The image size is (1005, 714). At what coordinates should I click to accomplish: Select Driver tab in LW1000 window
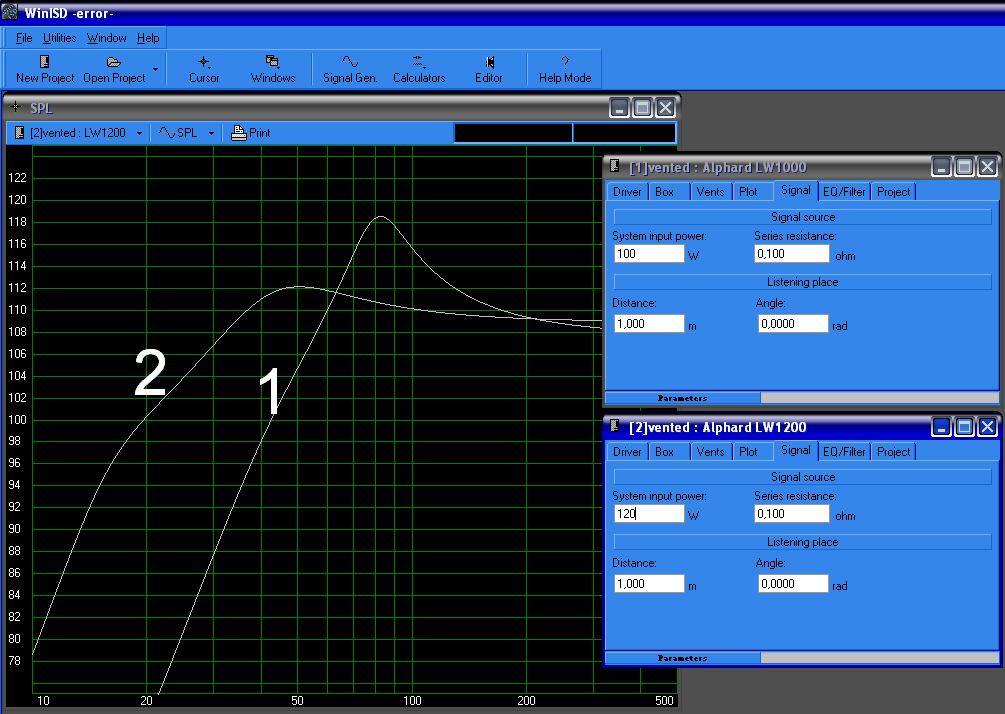627,192
